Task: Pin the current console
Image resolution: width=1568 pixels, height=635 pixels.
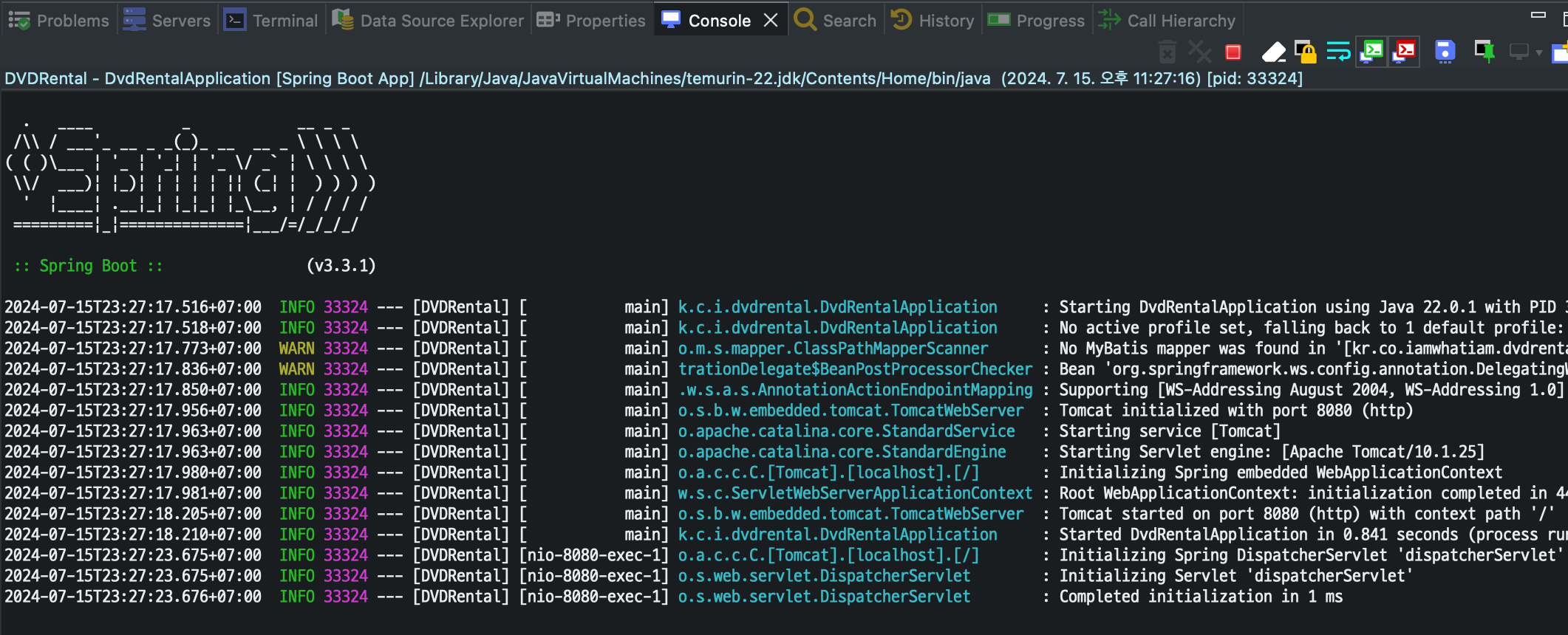Action: click(x=1484, y=52)
